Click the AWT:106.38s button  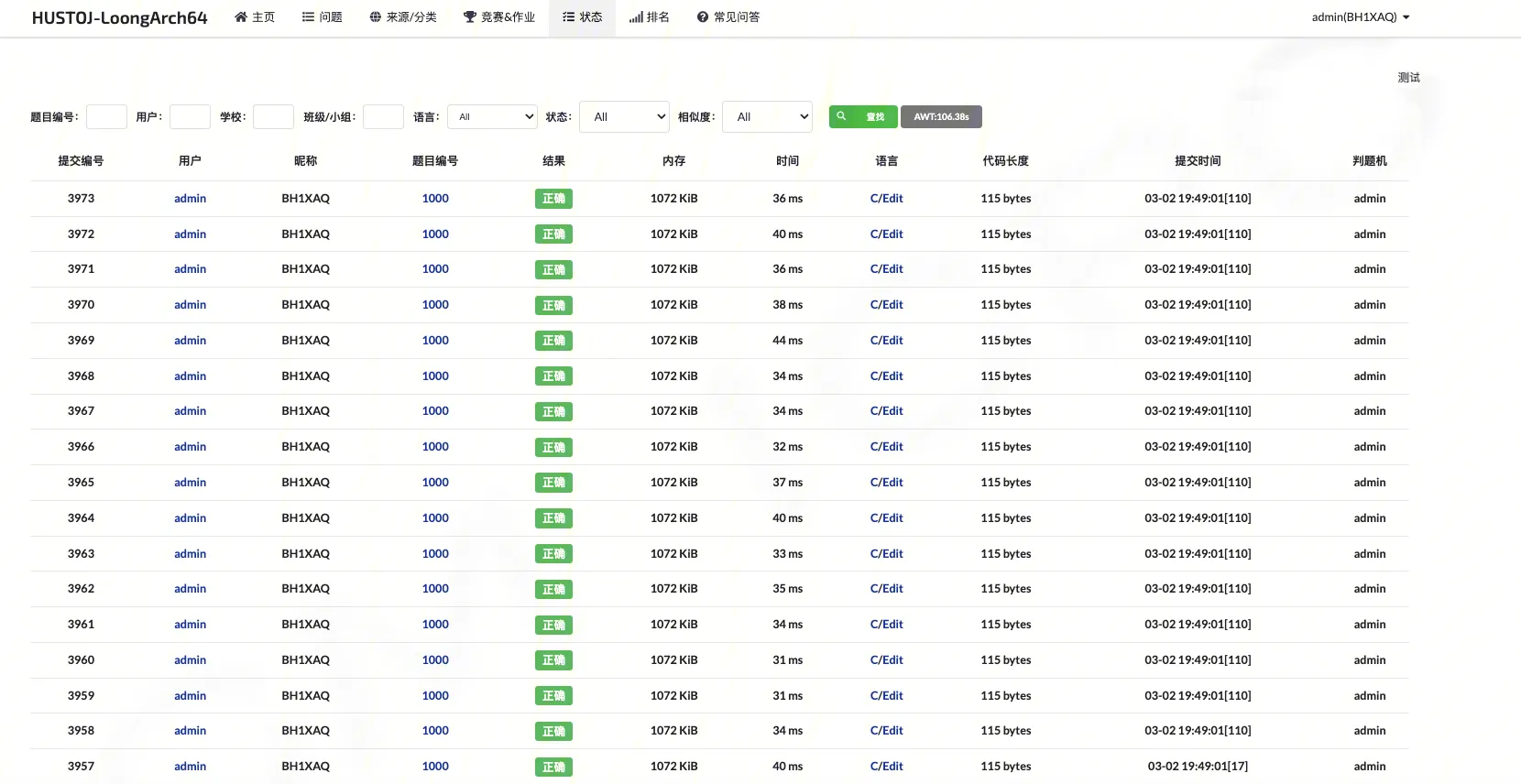[941, 117]
